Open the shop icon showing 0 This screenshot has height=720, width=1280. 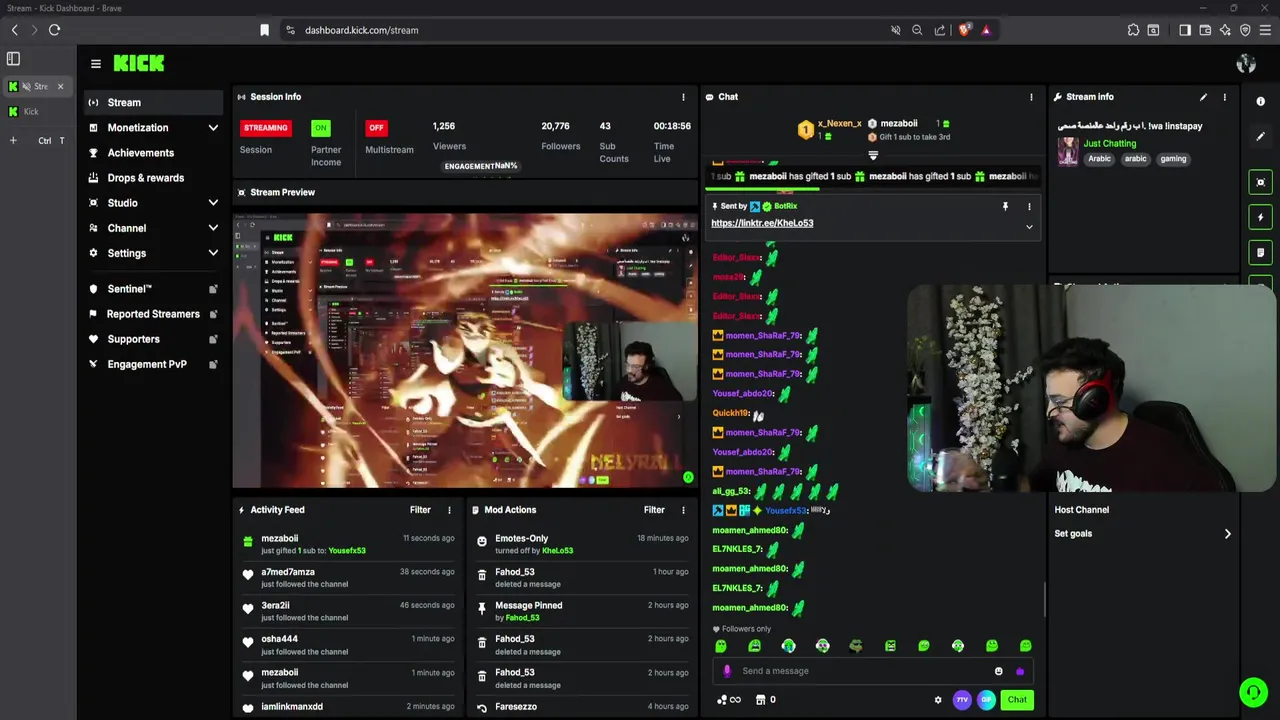tap(765, 700)
